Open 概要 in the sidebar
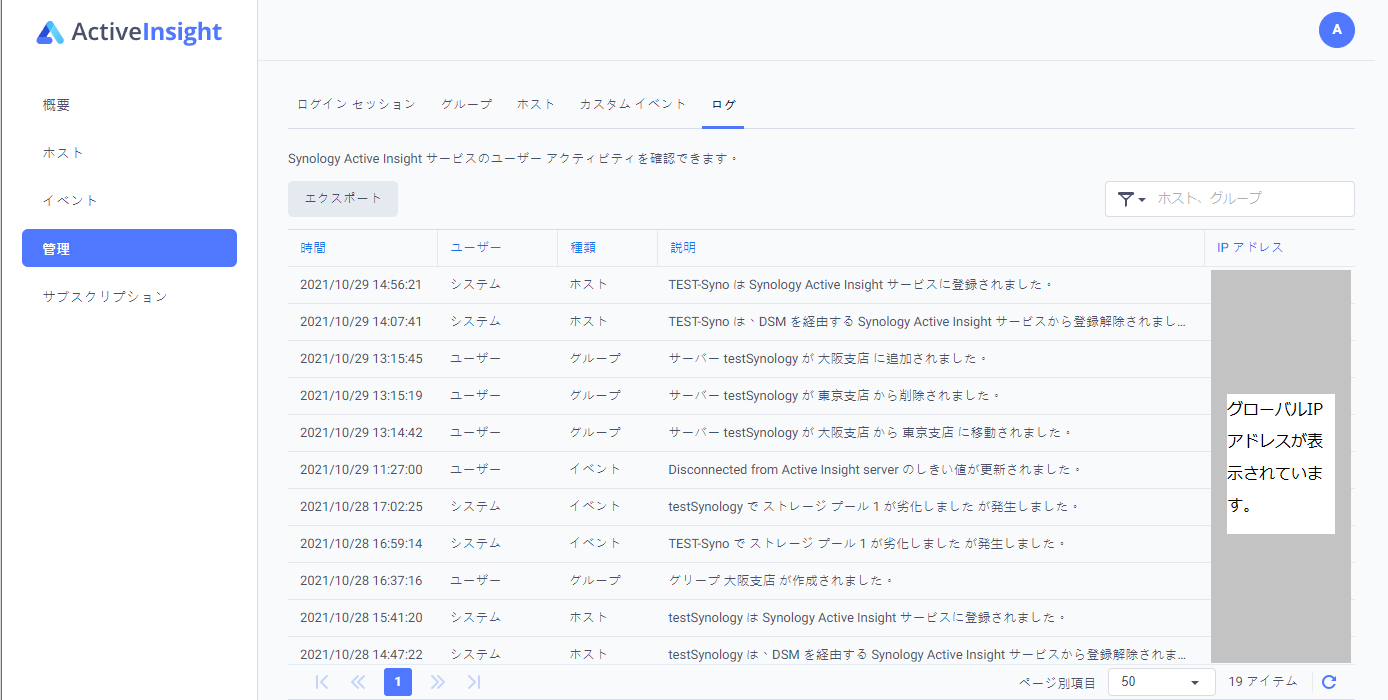This screenshot has width=1388, height=700. click(x=129, y=105)
